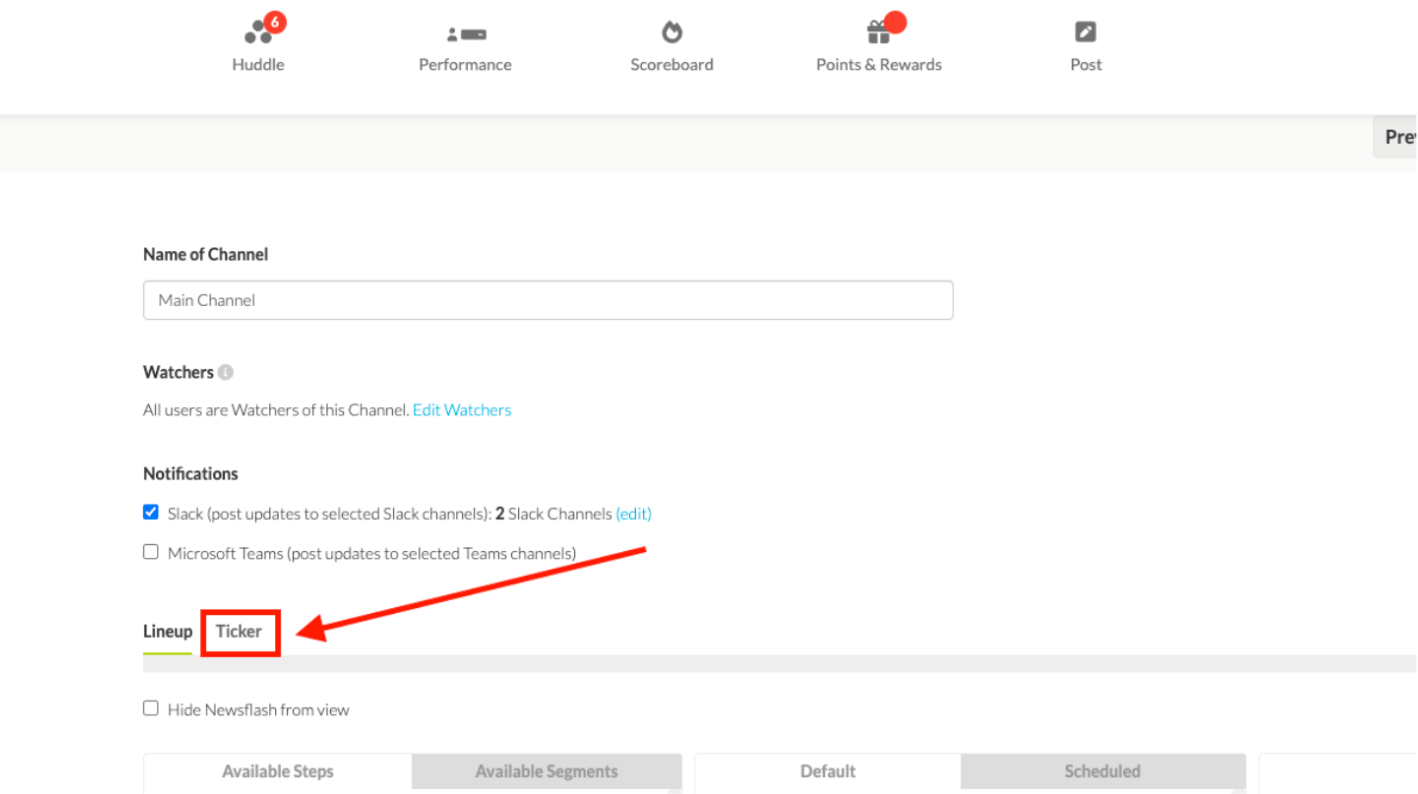Screen dimensions: 1418x794
Task: Click the Performance label text
Action: [x=465, y=64]
